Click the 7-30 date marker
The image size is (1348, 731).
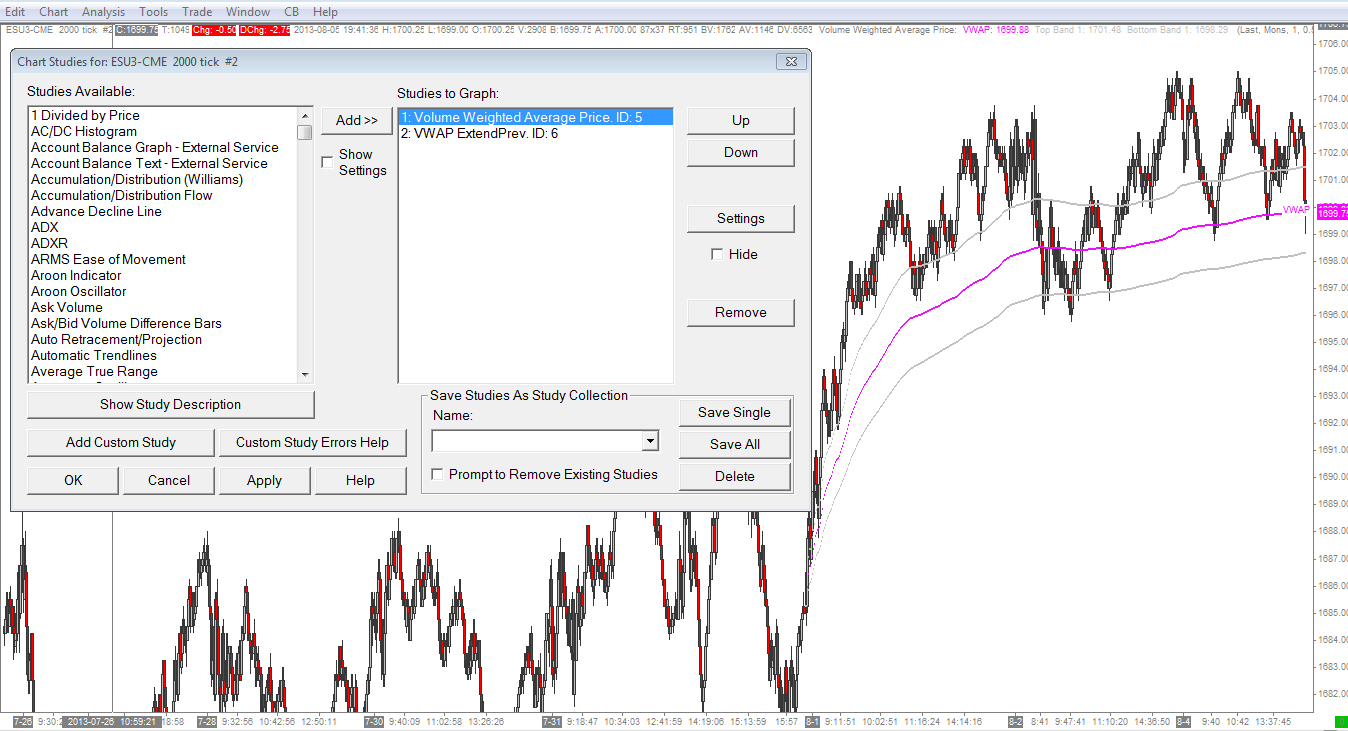coord(373,721)
